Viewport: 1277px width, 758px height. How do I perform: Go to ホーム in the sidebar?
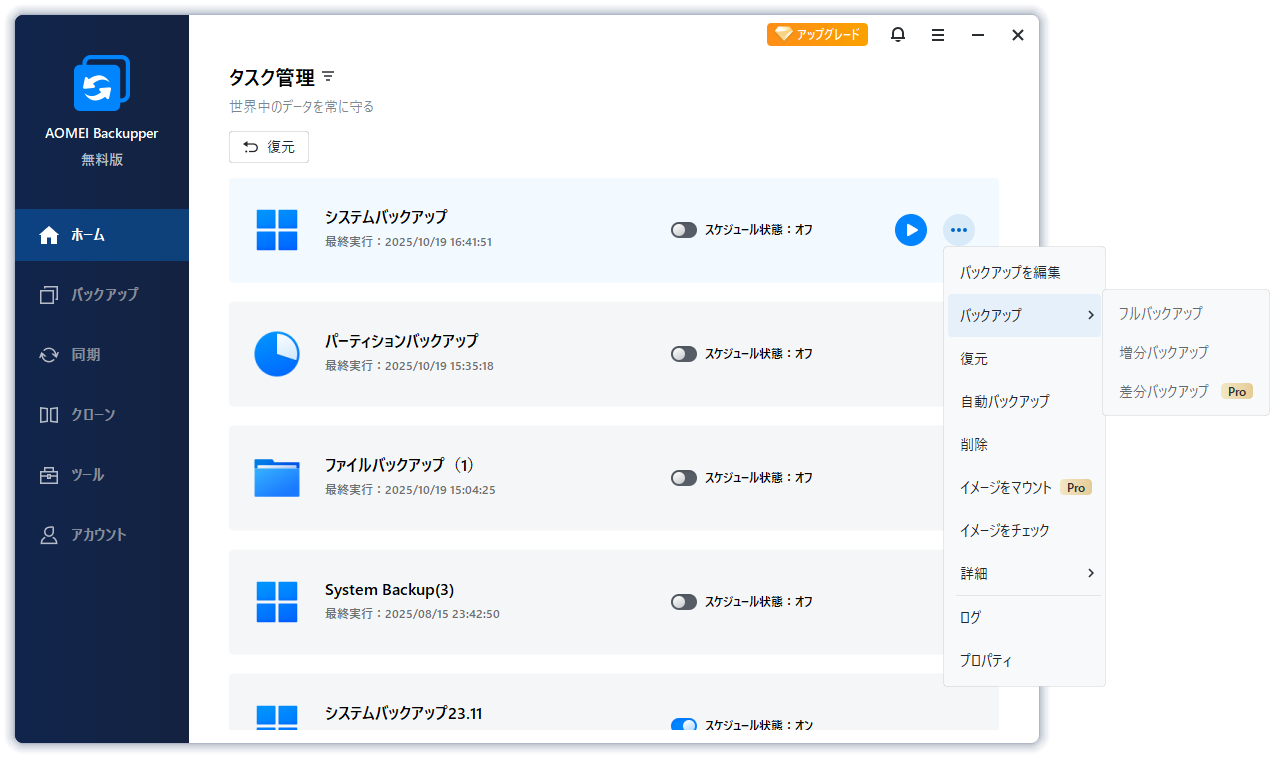pyautogui.click(x=102, y=235)
